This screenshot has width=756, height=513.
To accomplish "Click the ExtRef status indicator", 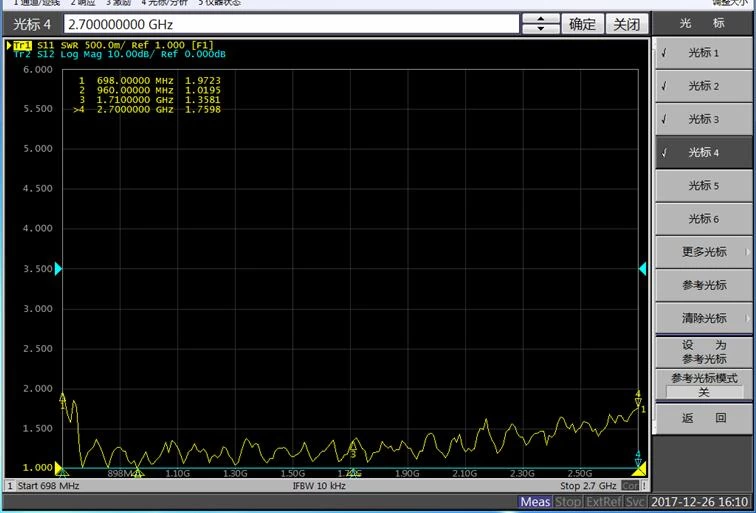I will [x=603, y=502].
